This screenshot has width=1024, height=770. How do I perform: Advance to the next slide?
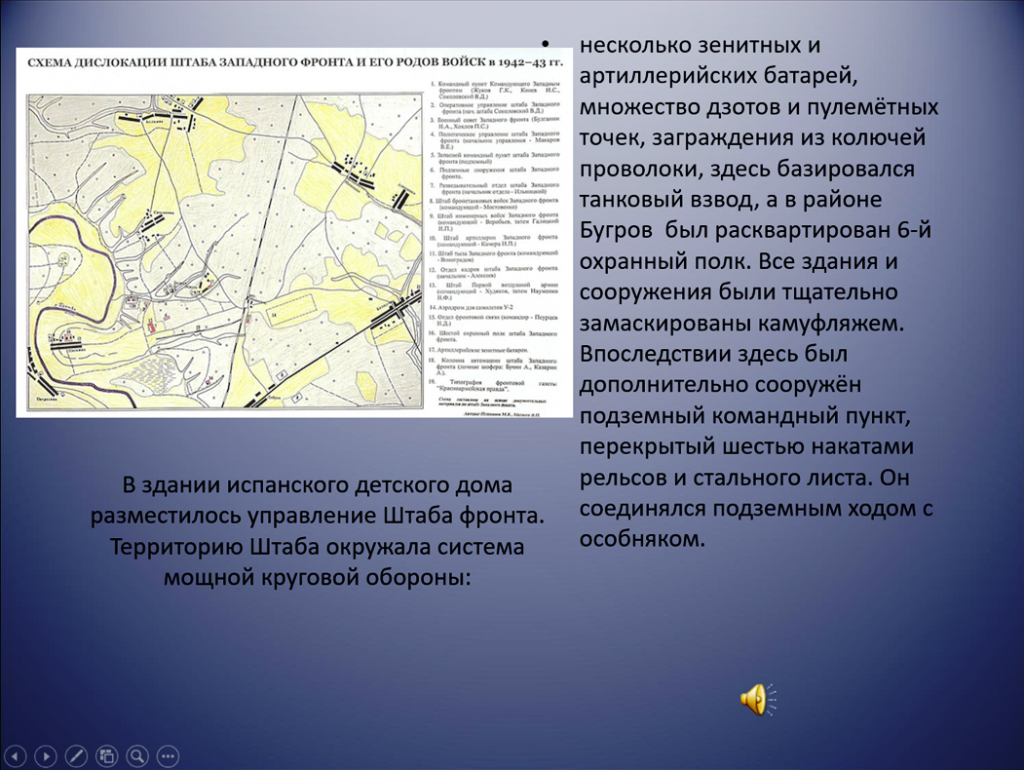point(47,755)
